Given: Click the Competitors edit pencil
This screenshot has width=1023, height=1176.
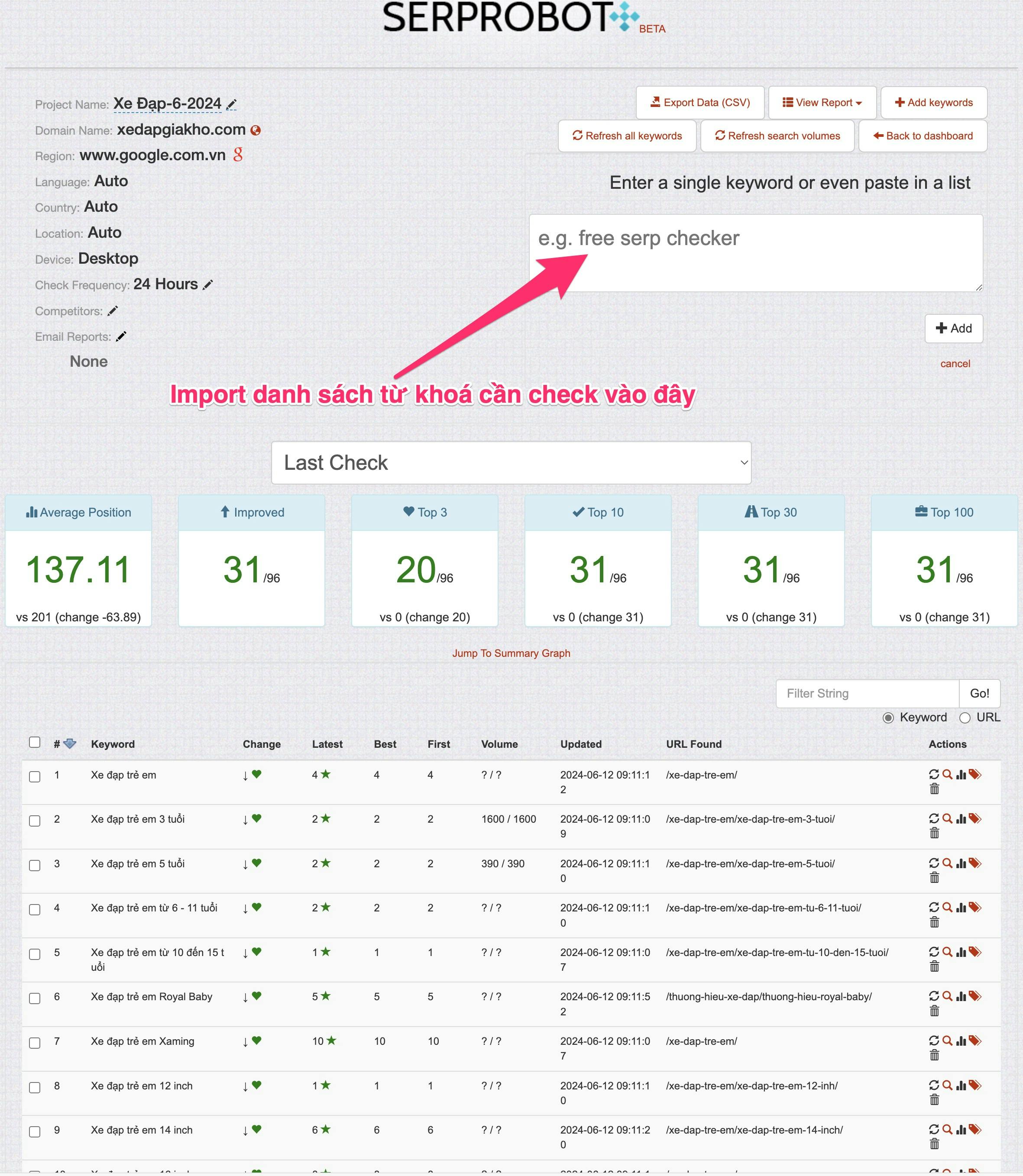Looking at the screenshot, I should pyautogui.click(x=113, y=311).
